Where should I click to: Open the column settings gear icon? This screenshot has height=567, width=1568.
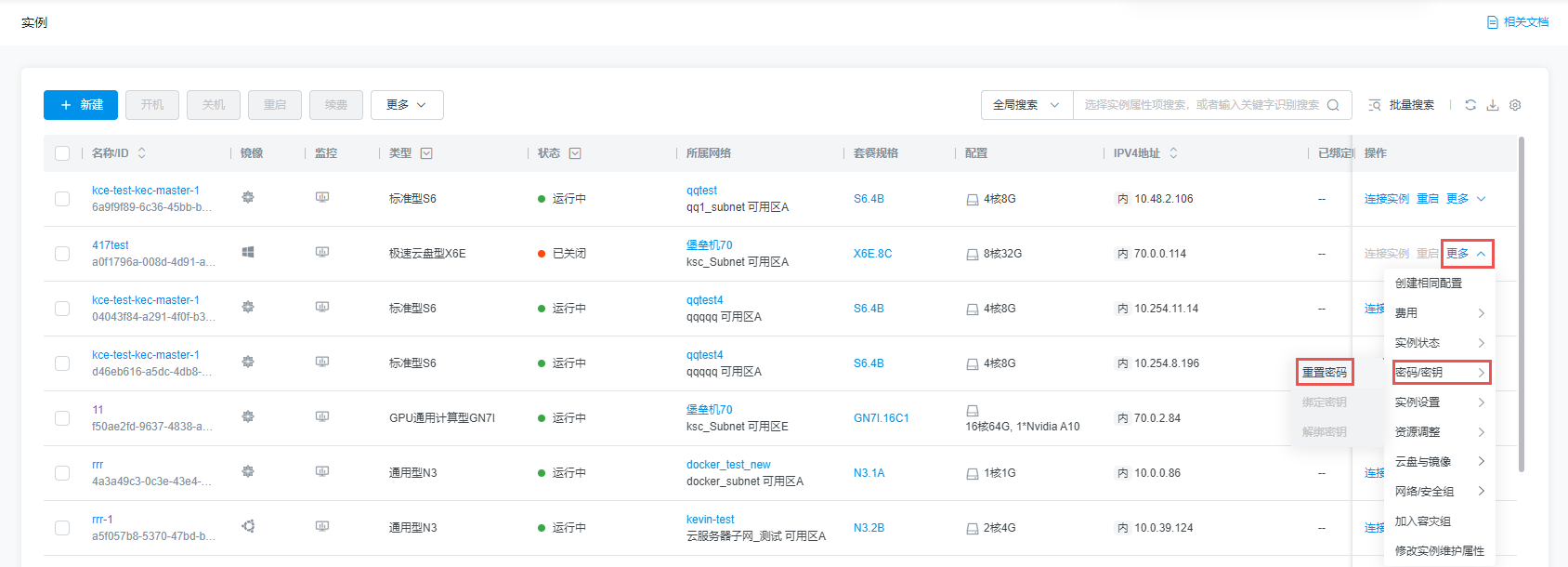[x=1515, y=105]
